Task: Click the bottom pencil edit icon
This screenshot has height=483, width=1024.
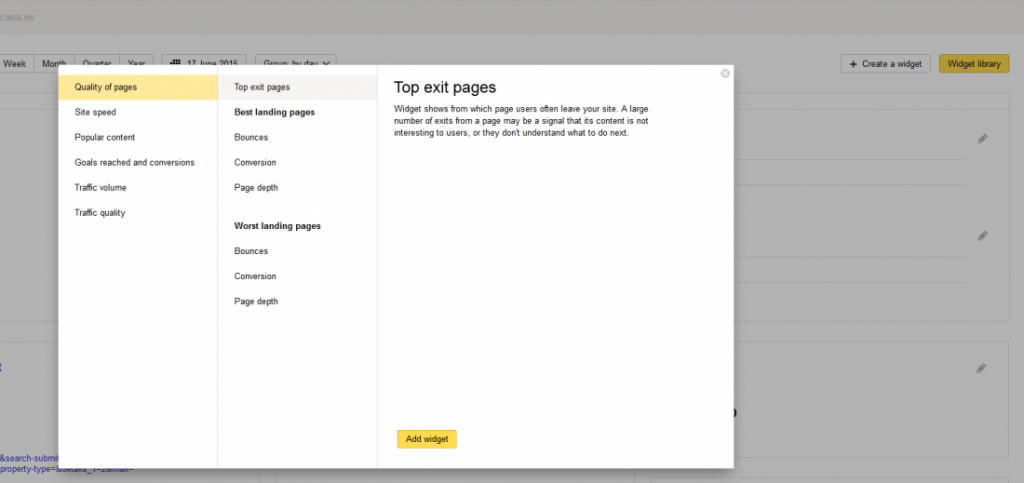Action: click(x=982, y=369)
